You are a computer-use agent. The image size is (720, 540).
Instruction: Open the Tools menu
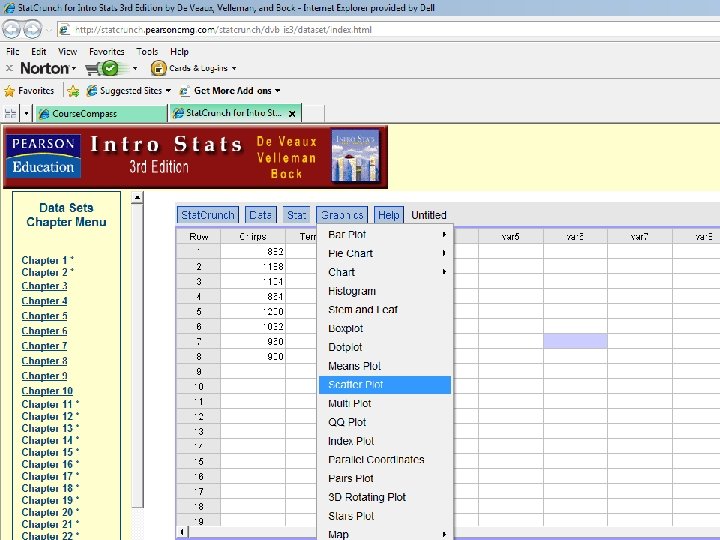147,51
